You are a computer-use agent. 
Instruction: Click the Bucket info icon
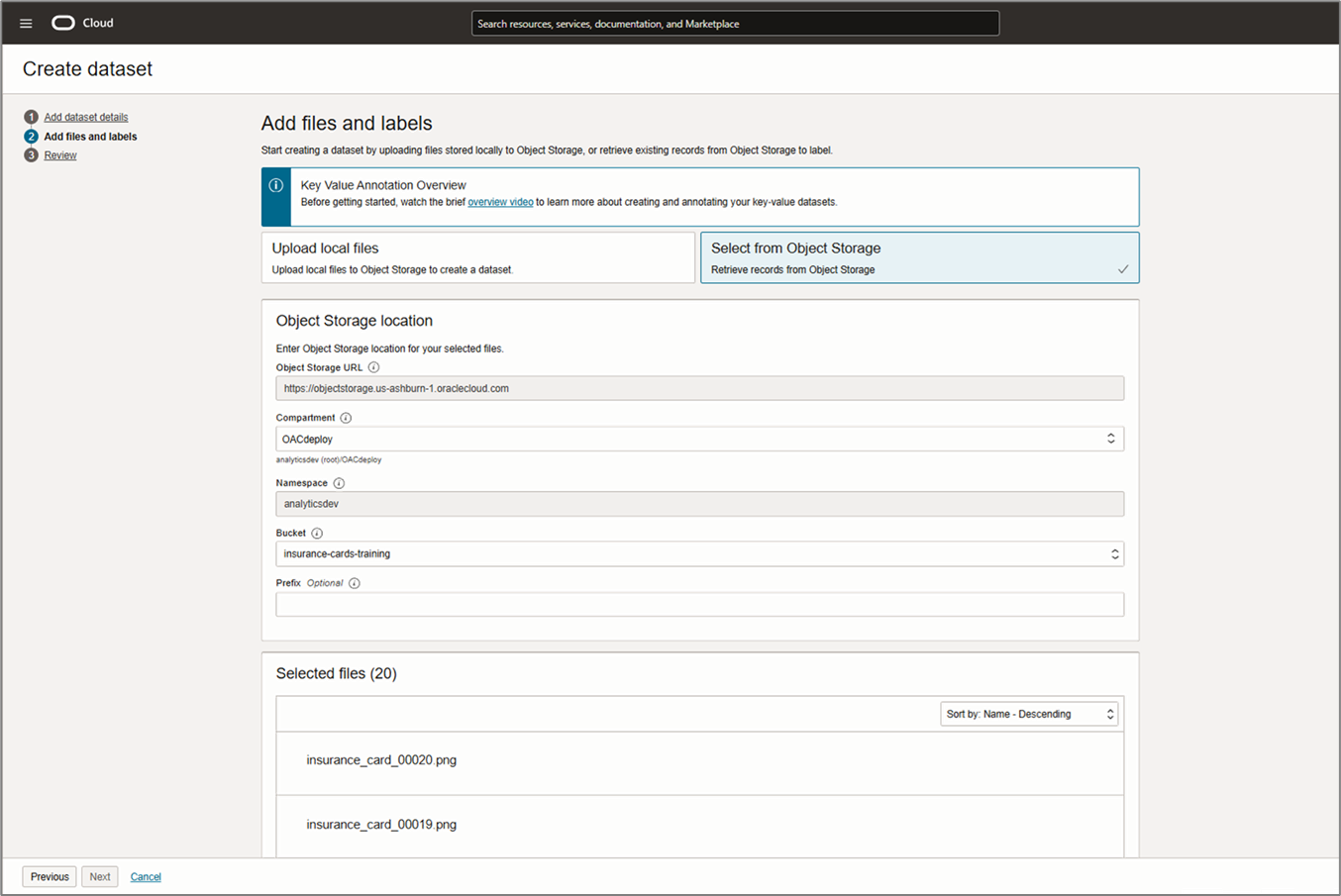click(316, 532)
